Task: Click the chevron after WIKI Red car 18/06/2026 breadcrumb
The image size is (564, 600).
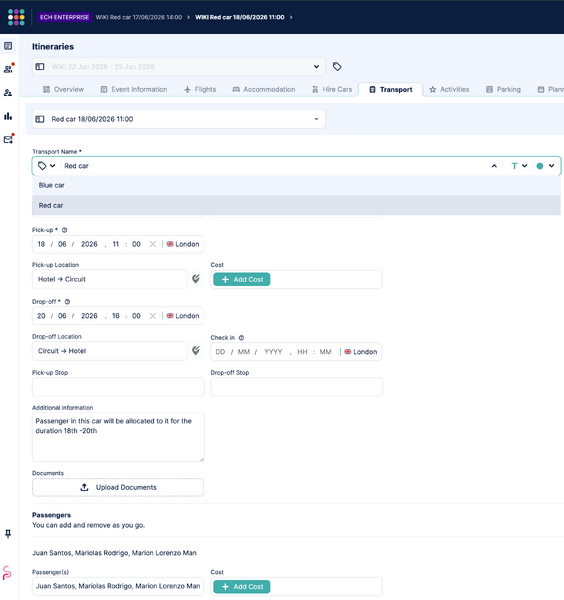Action: point(291,17)
